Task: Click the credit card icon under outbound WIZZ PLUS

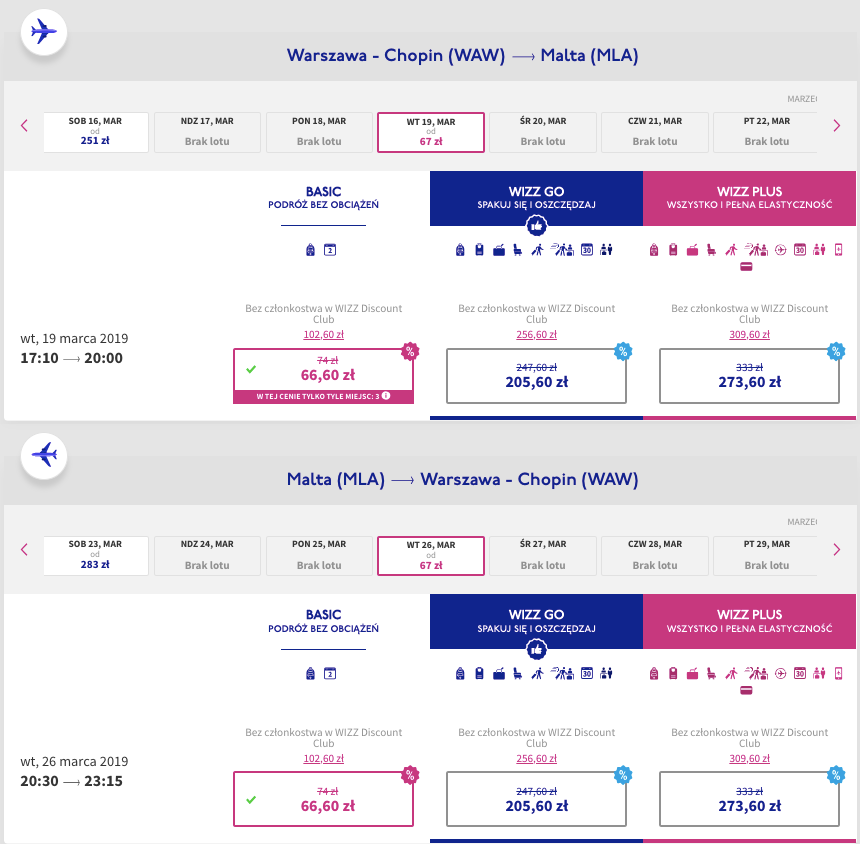Action: [x=746, y=267]
